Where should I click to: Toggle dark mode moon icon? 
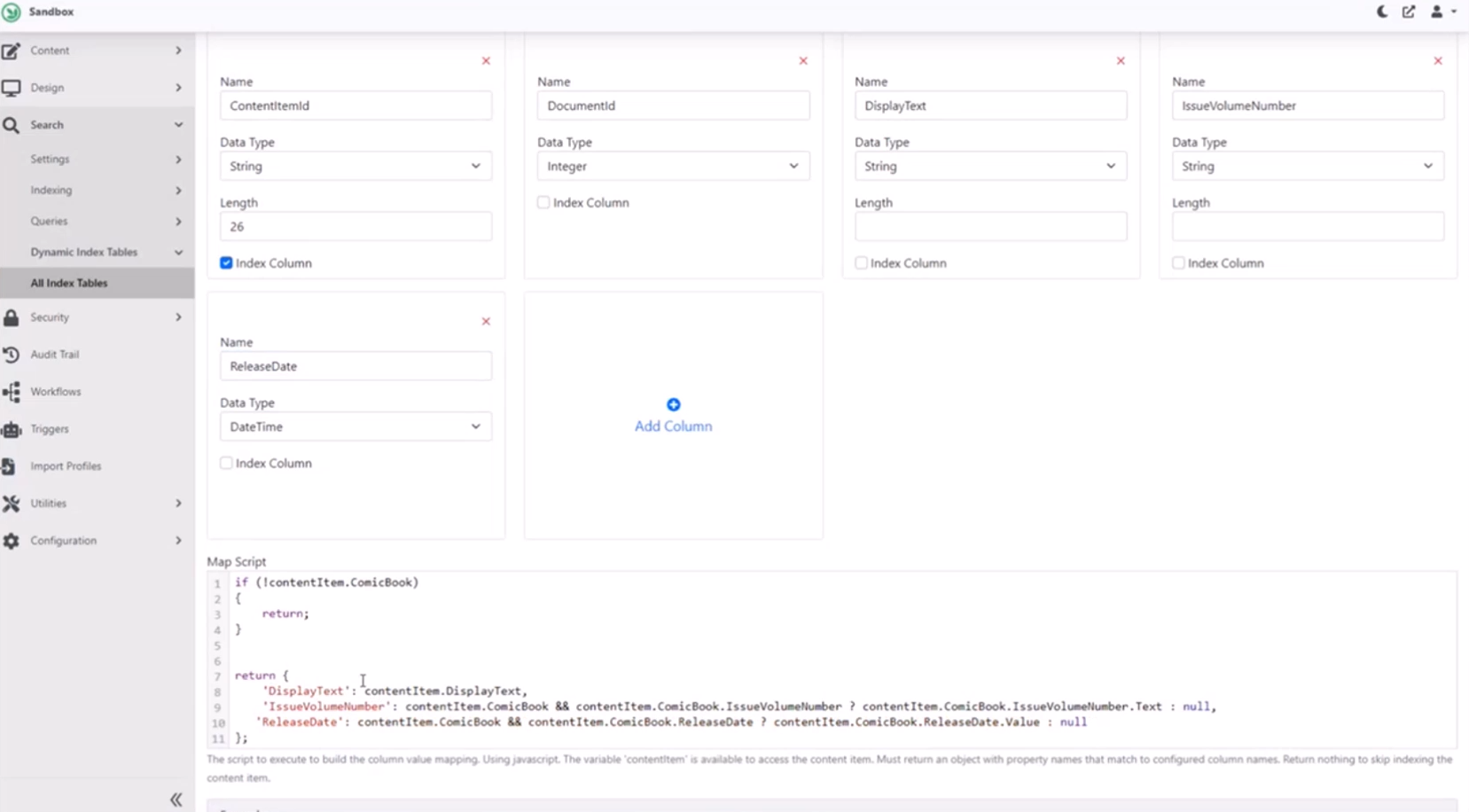pos(1382,12)
